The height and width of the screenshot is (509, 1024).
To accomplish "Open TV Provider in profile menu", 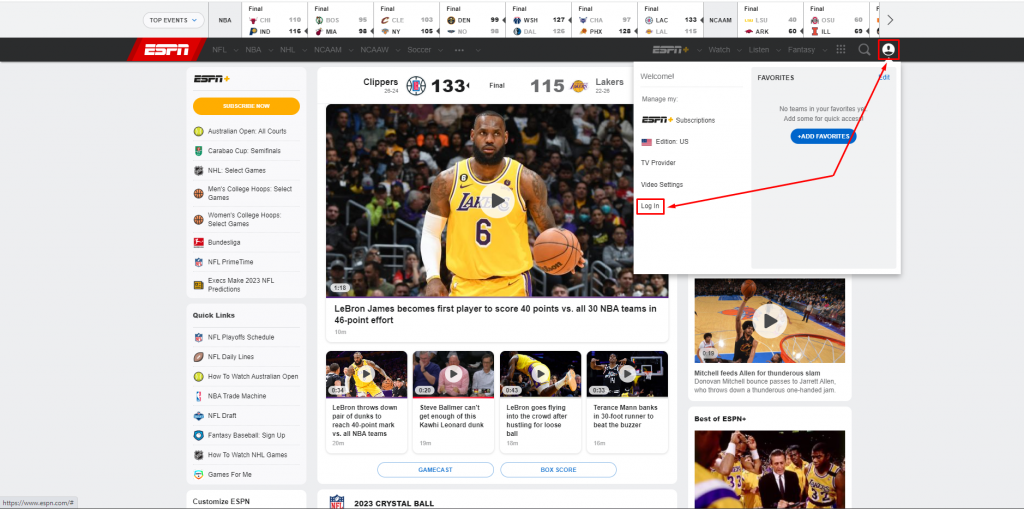I will 658,163.
